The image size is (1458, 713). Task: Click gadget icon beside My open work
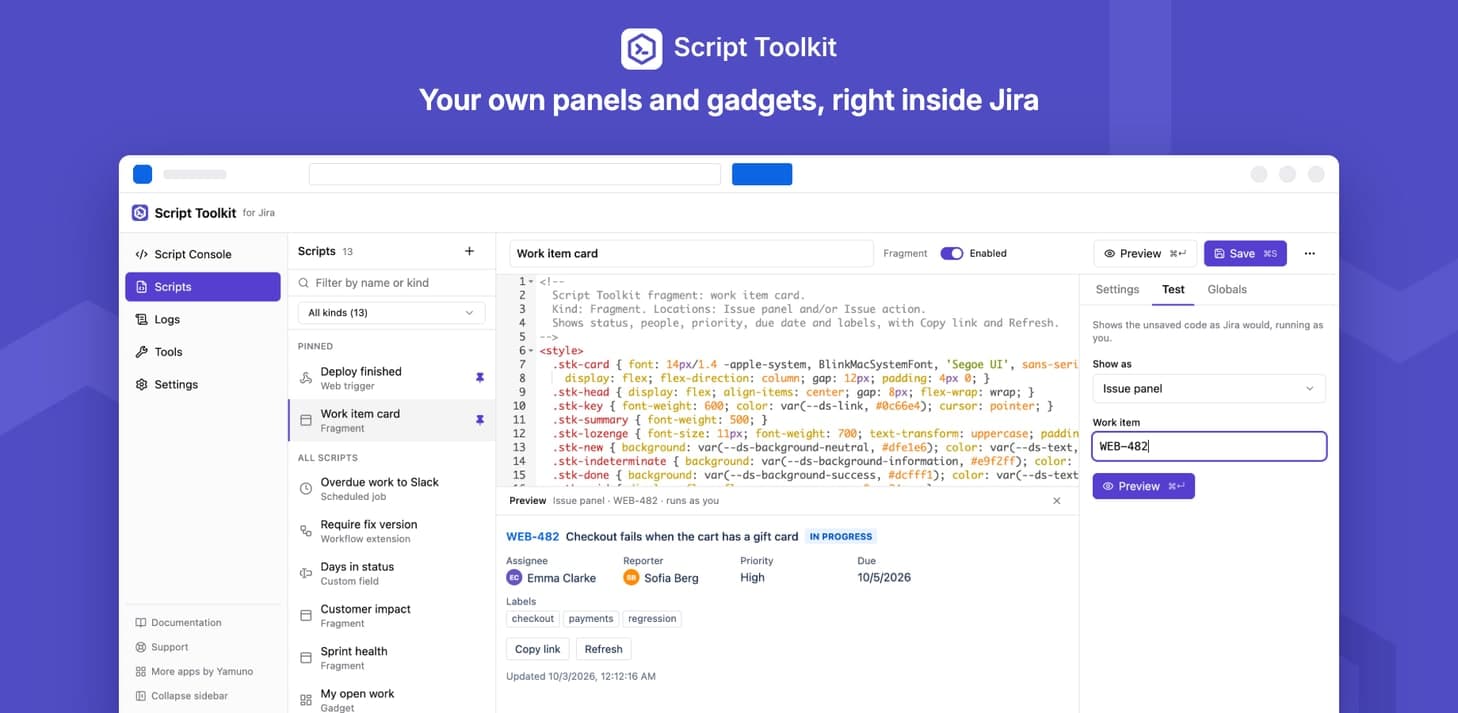[x=306, y=700]
